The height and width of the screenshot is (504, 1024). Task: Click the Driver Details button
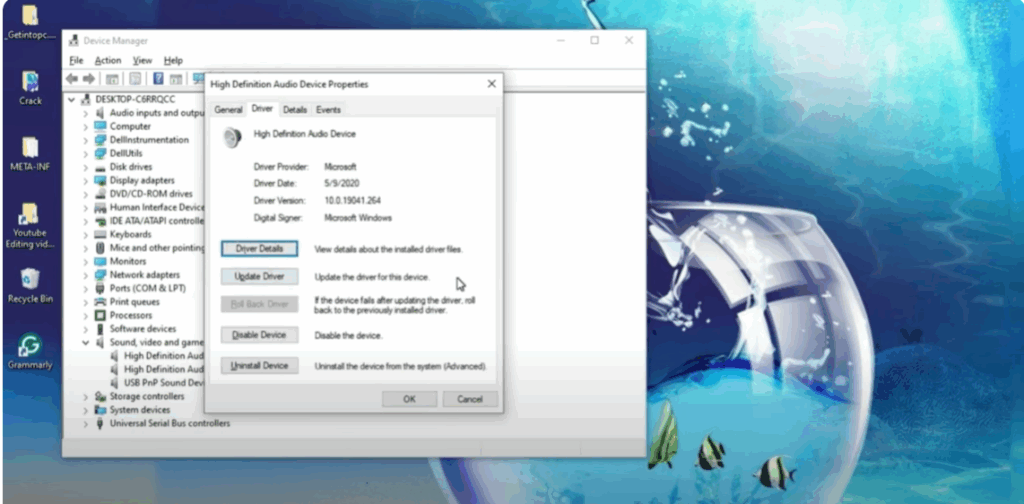point(259,249)
